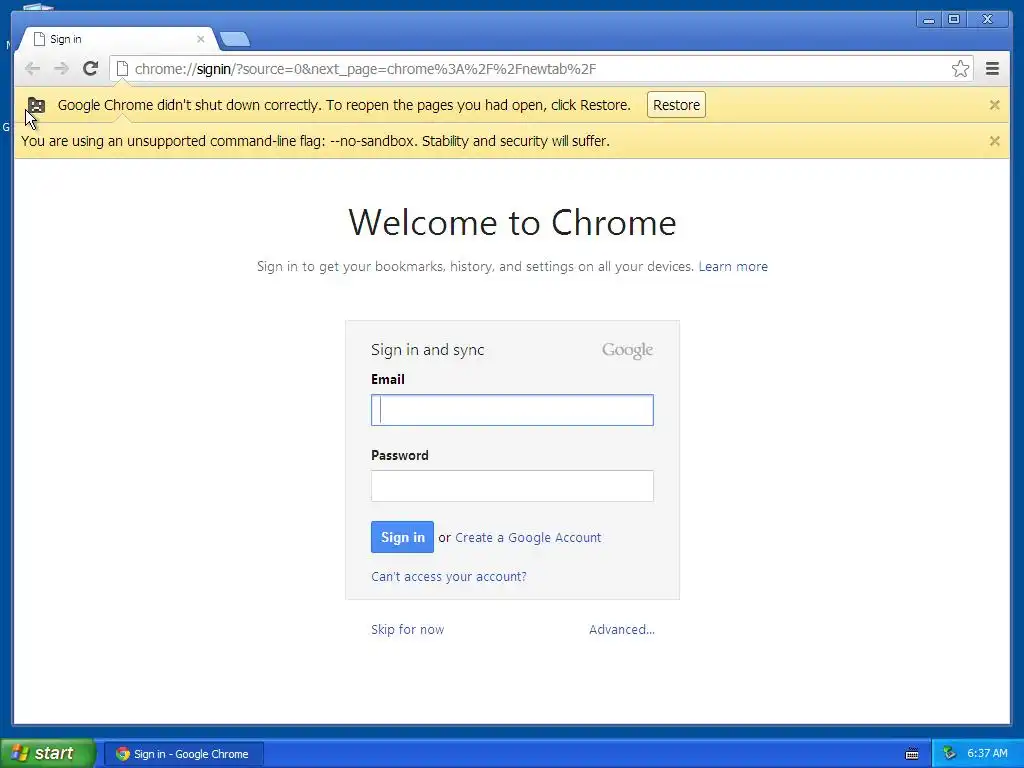Screen dimensions: 1024x768
Task: Open the Chrome hamburger menu
Action: click(x=992, y=69)
